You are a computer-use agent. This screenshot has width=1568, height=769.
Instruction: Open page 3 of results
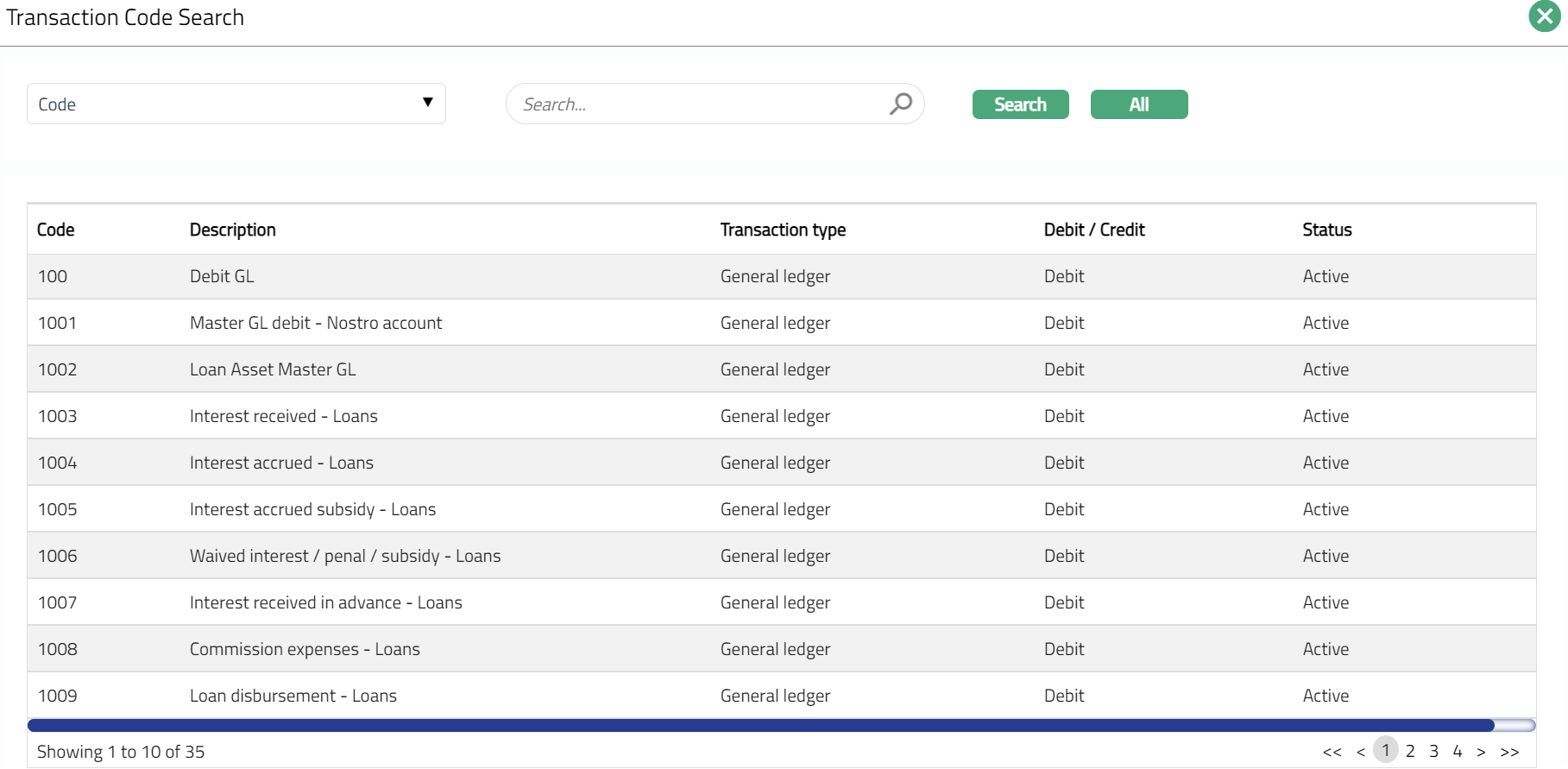tap(1433, 751)
